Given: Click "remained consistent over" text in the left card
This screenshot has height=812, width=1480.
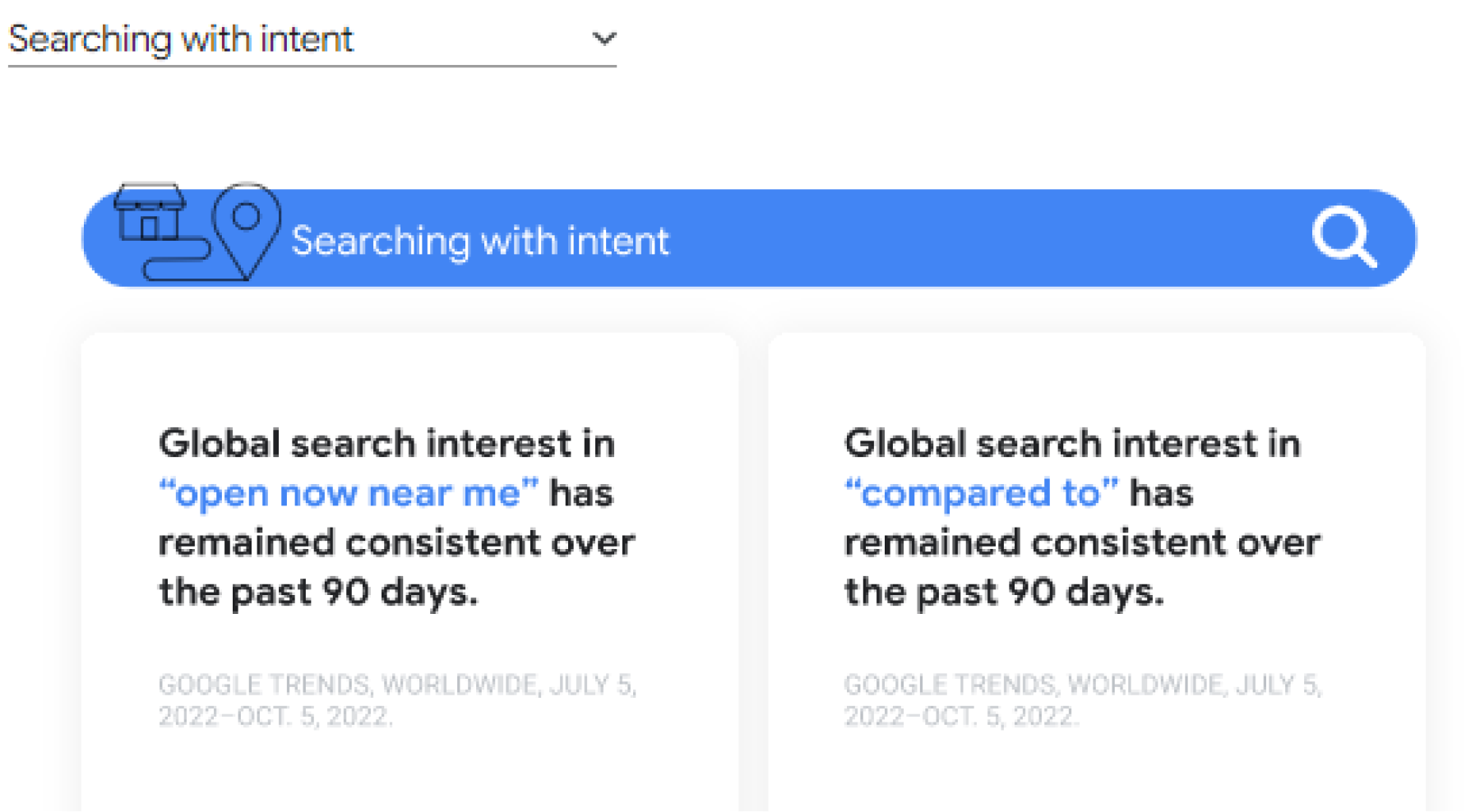Looking at the screenshot, I should 396,542.
